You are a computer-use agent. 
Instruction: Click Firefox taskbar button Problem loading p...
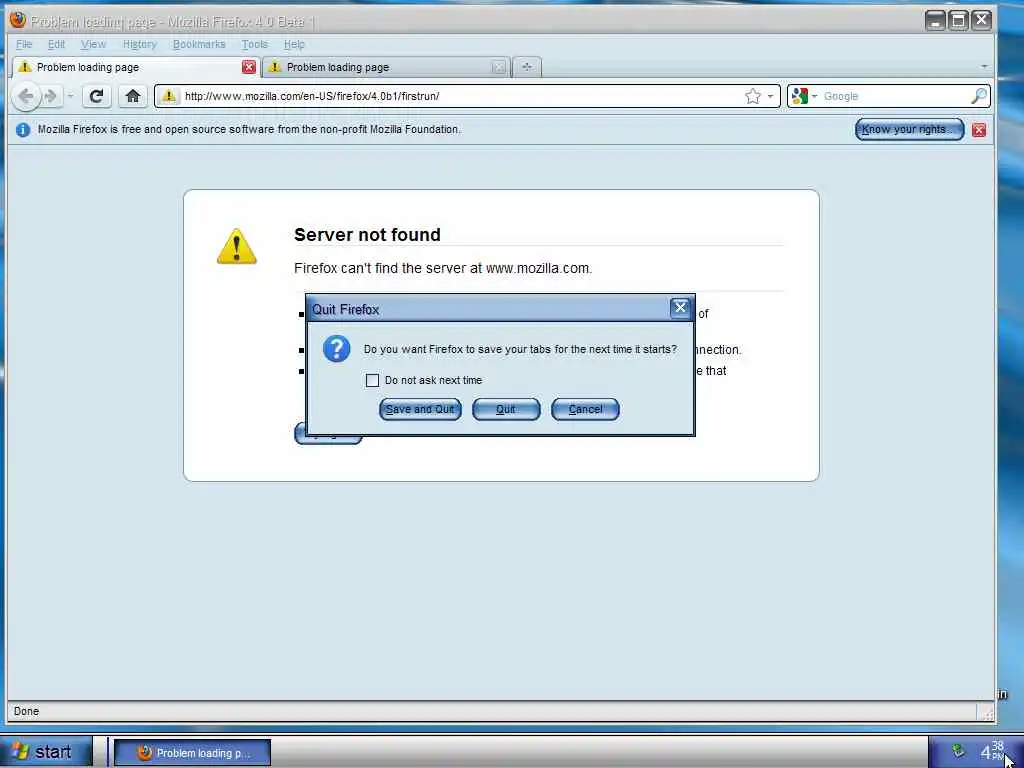(192, 752)
